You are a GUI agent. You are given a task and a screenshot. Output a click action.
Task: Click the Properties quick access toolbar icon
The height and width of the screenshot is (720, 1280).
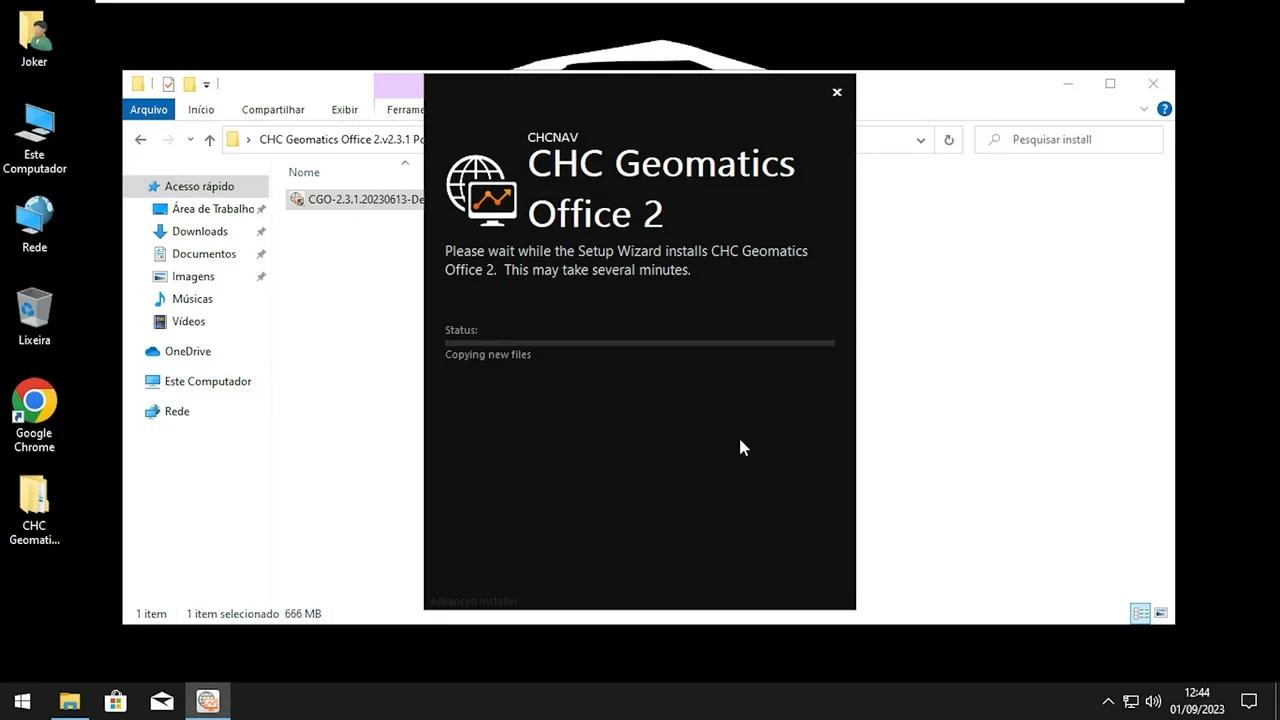tap(168, 84)
